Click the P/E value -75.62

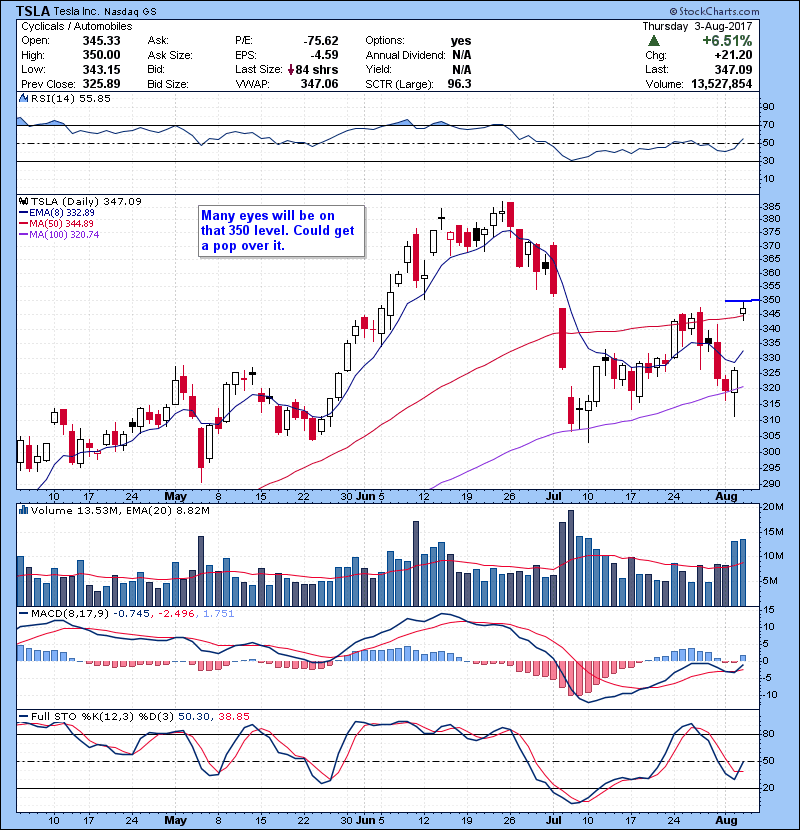tap(321, 41)
